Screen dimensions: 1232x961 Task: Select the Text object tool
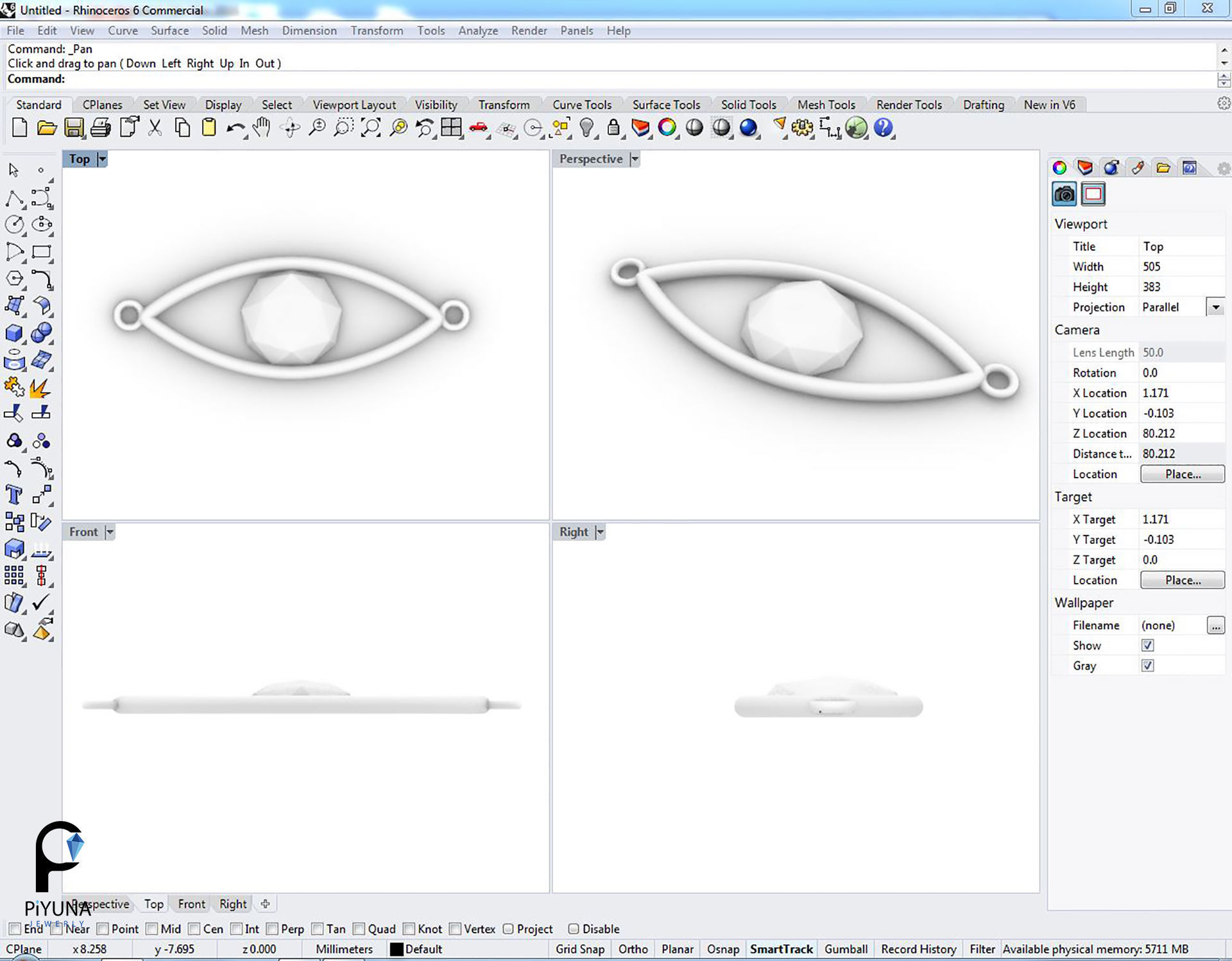(x=14, y=495)
